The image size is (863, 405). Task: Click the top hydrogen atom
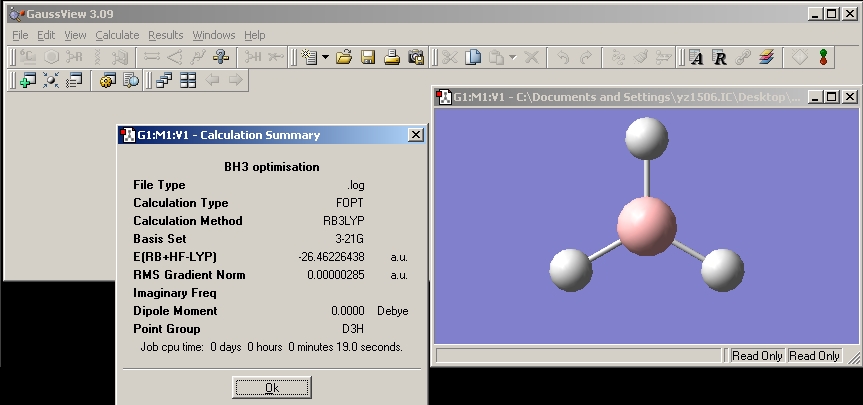pos(647,138)
